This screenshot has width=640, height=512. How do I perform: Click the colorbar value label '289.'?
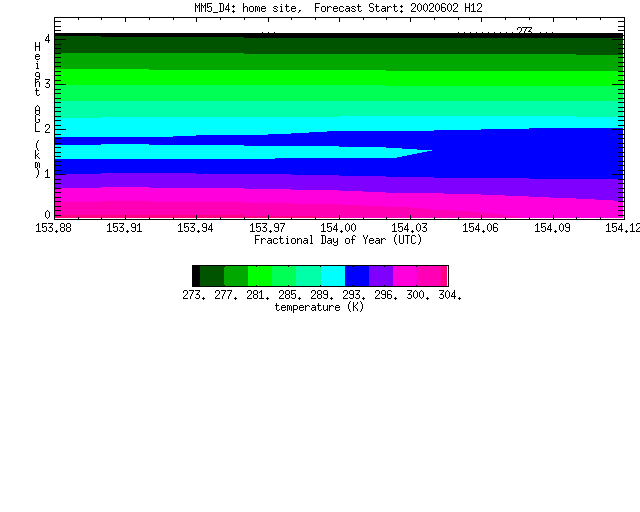click(x=322, y=295)
